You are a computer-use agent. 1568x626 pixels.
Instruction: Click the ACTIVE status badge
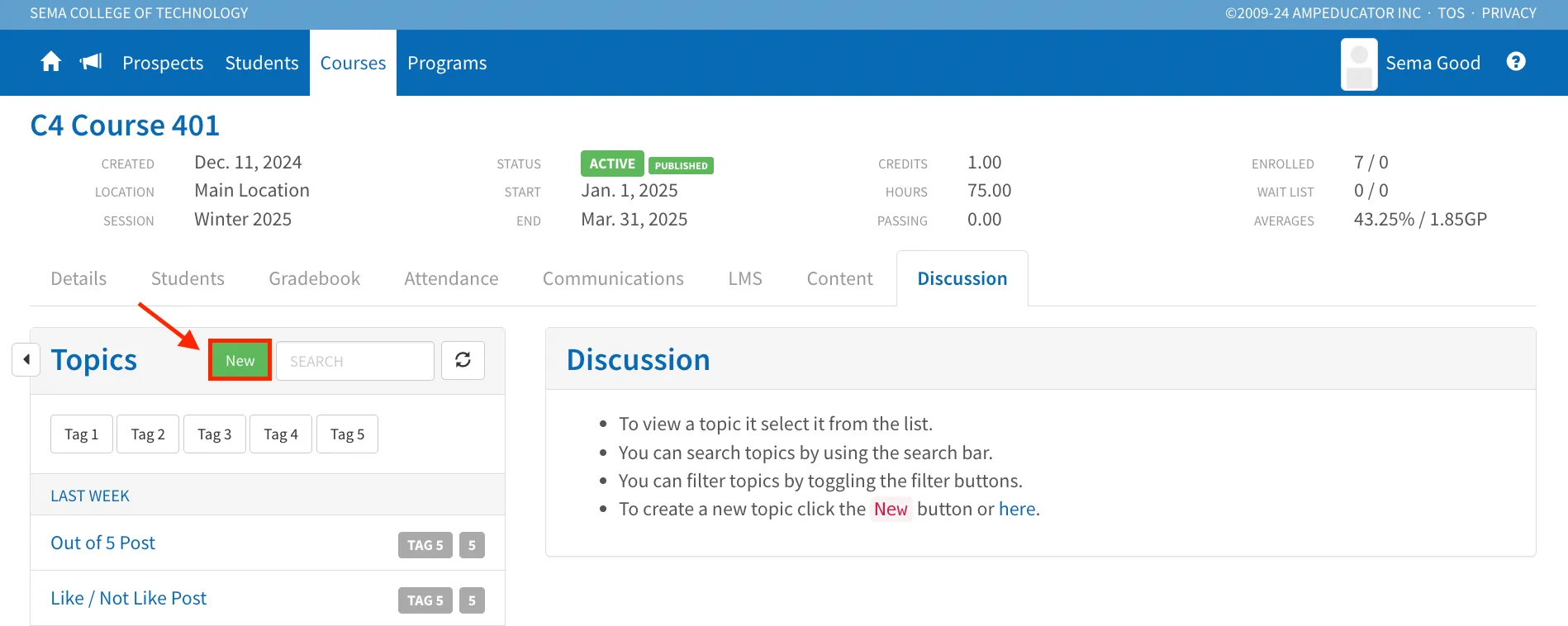pyautogui.click(x=612, y=164)
